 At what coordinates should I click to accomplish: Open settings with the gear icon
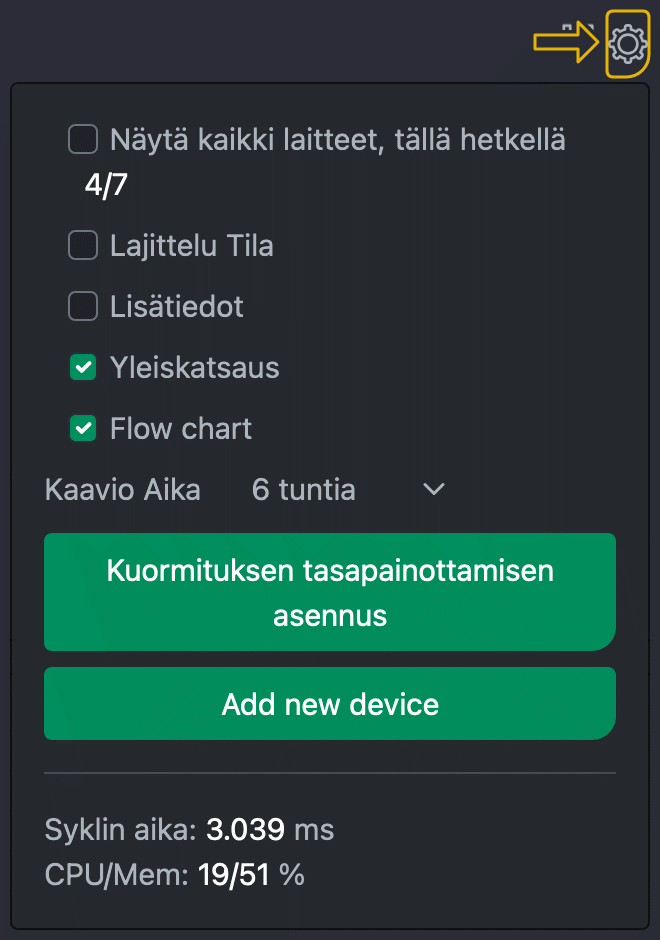click(x=628, y=42)
